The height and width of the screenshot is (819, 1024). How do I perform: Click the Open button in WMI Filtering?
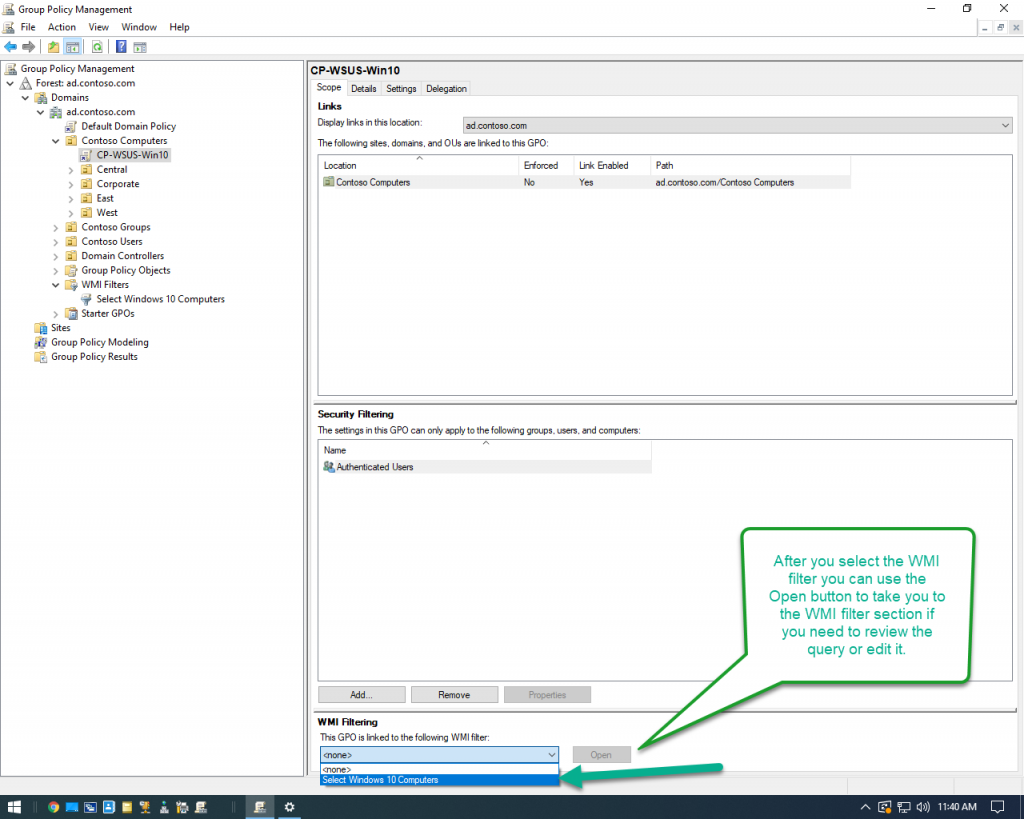click(601, 754)
